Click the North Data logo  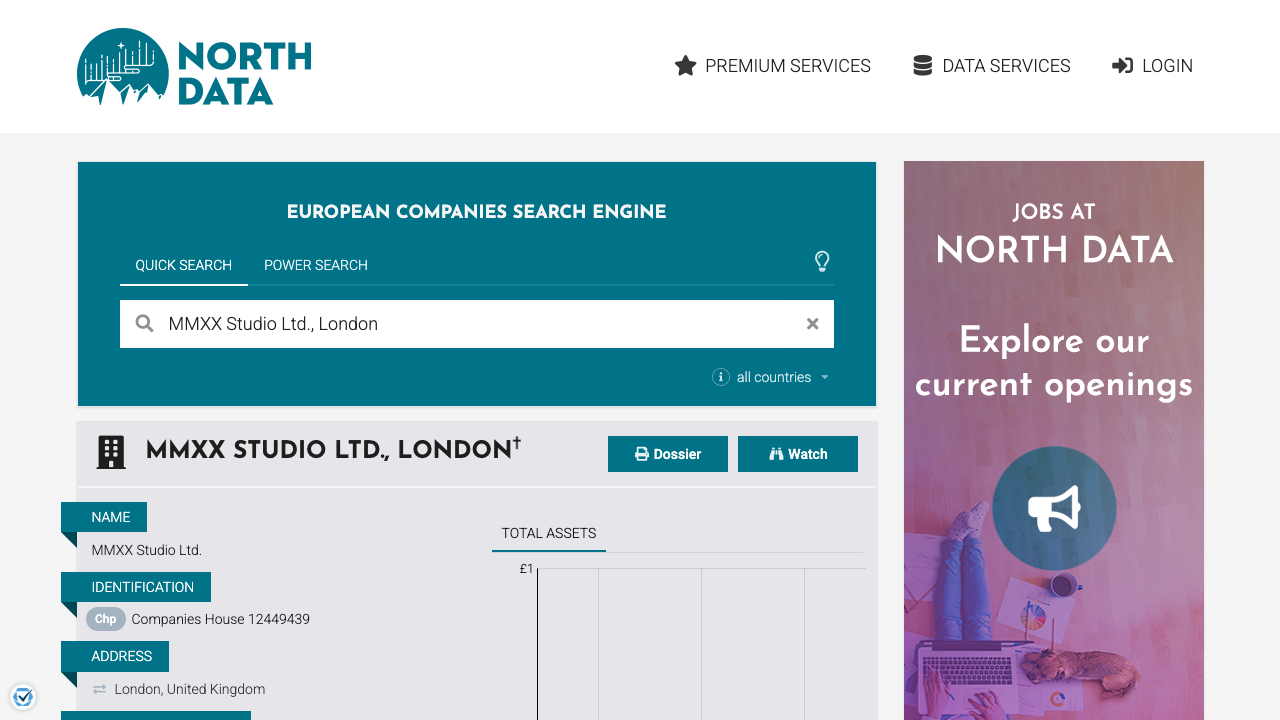coord(194,67)
